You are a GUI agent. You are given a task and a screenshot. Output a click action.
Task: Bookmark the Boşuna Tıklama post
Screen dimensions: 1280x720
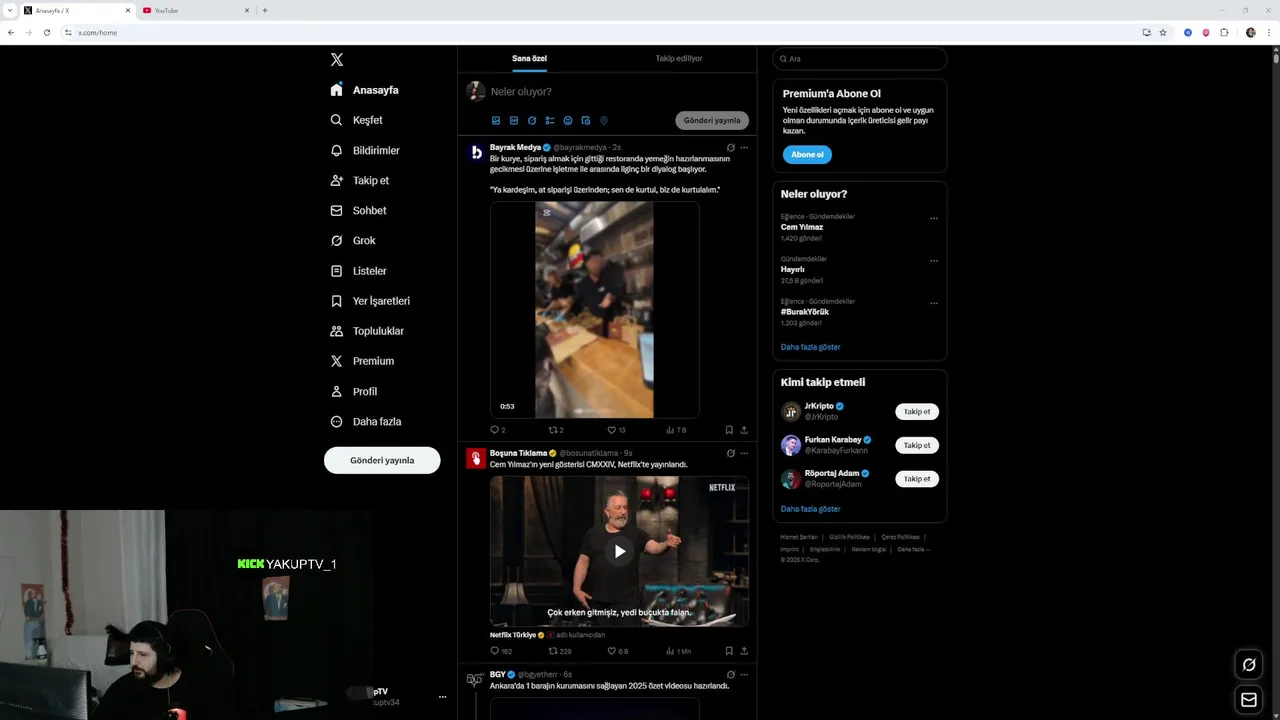tap(729, 651)
